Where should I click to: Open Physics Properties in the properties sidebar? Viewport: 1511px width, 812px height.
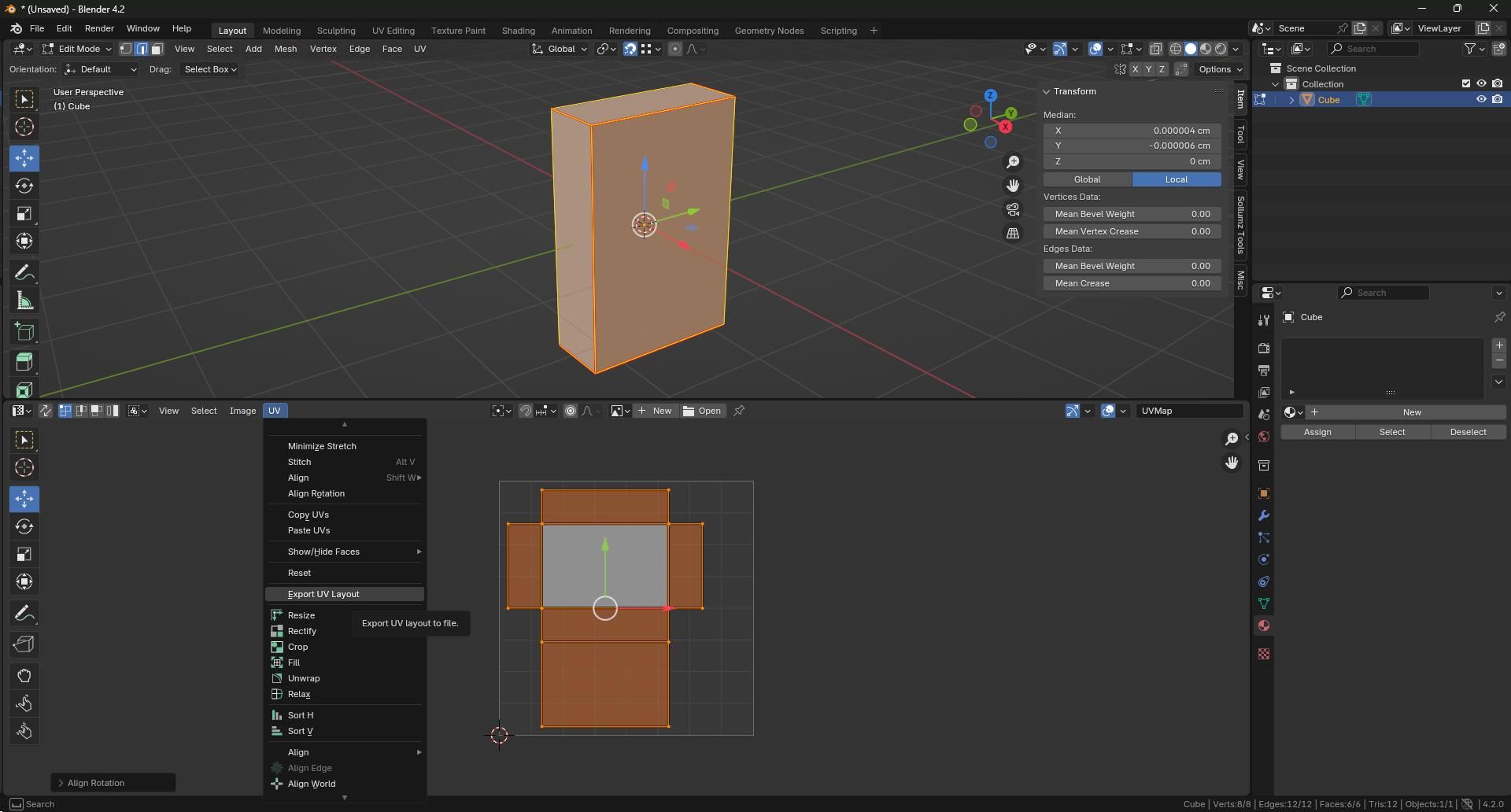1263,559
